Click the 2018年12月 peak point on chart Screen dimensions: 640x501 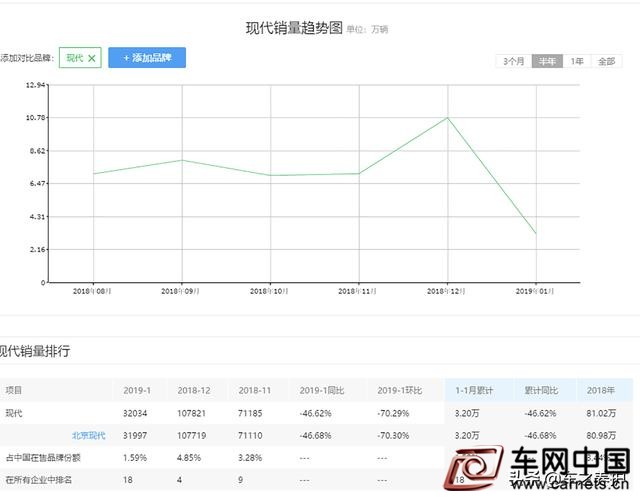448,118
